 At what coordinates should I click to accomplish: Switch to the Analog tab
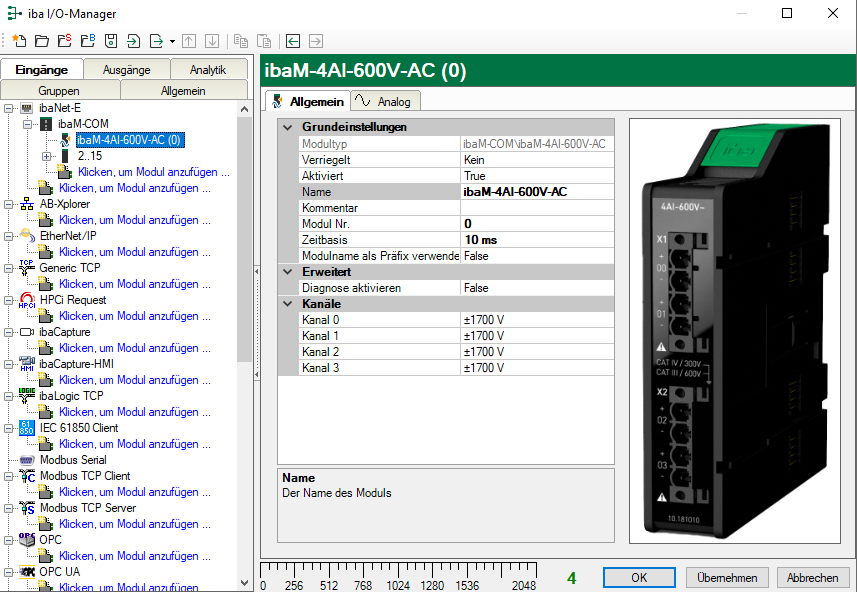(386, 102)
